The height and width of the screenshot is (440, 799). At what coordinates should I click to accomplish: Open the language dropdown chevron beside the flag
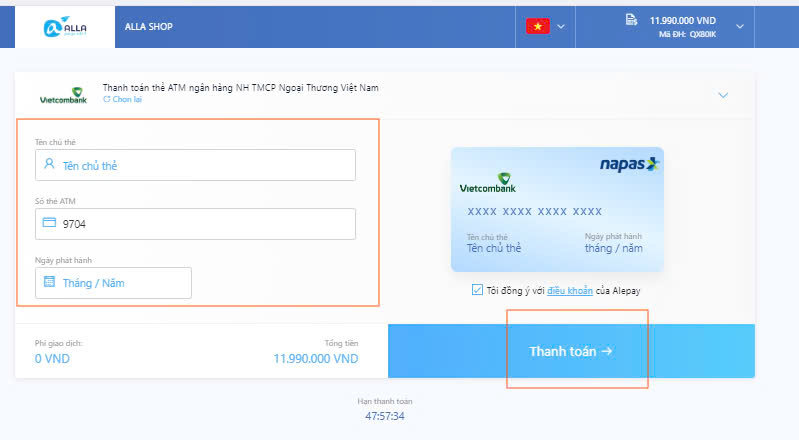tap(561, 27)
